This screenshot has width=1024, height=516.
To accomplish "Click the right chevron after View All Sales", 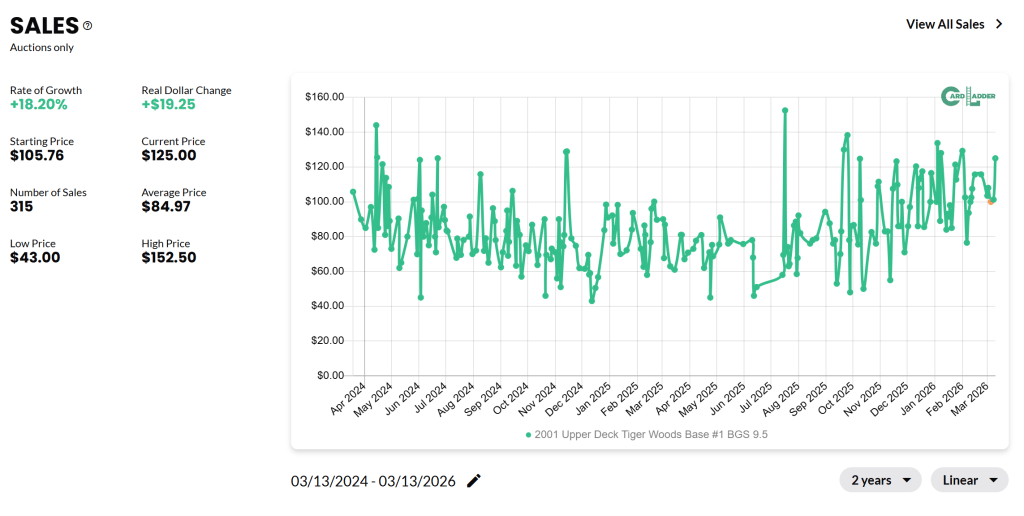I will (999, 24).
